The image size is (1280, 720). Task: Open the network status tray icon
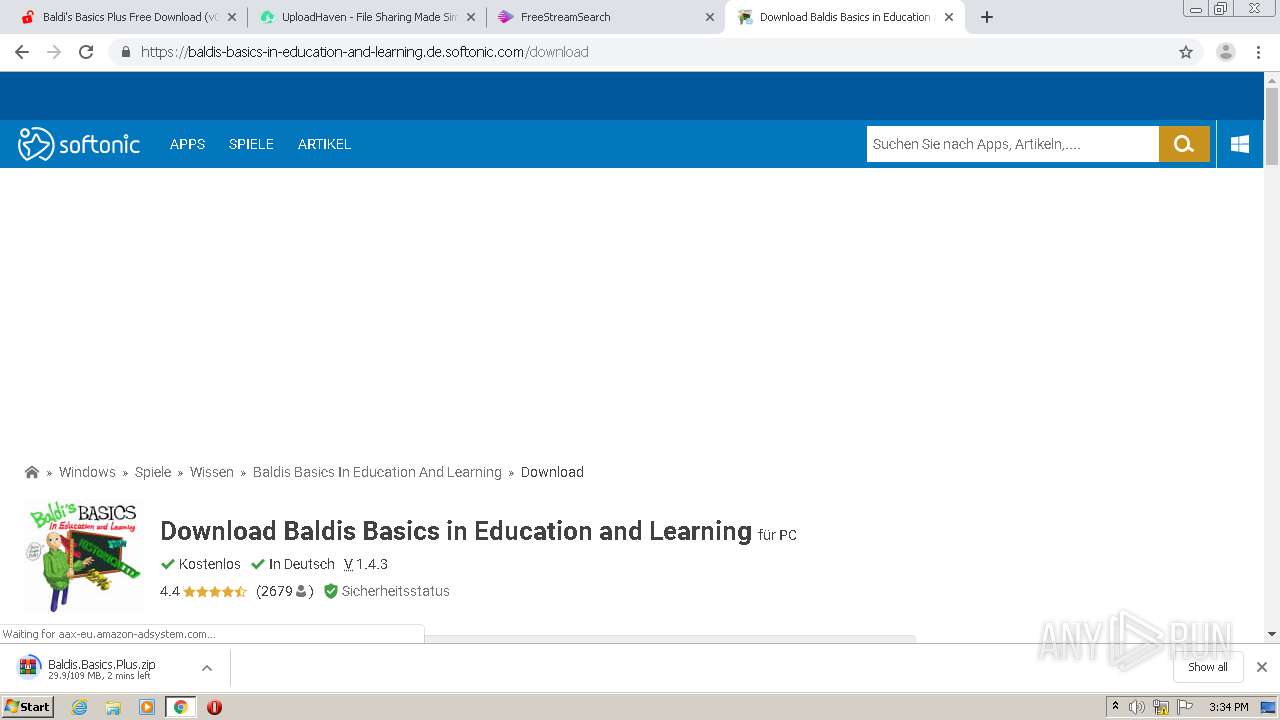tap(1161, 707)
